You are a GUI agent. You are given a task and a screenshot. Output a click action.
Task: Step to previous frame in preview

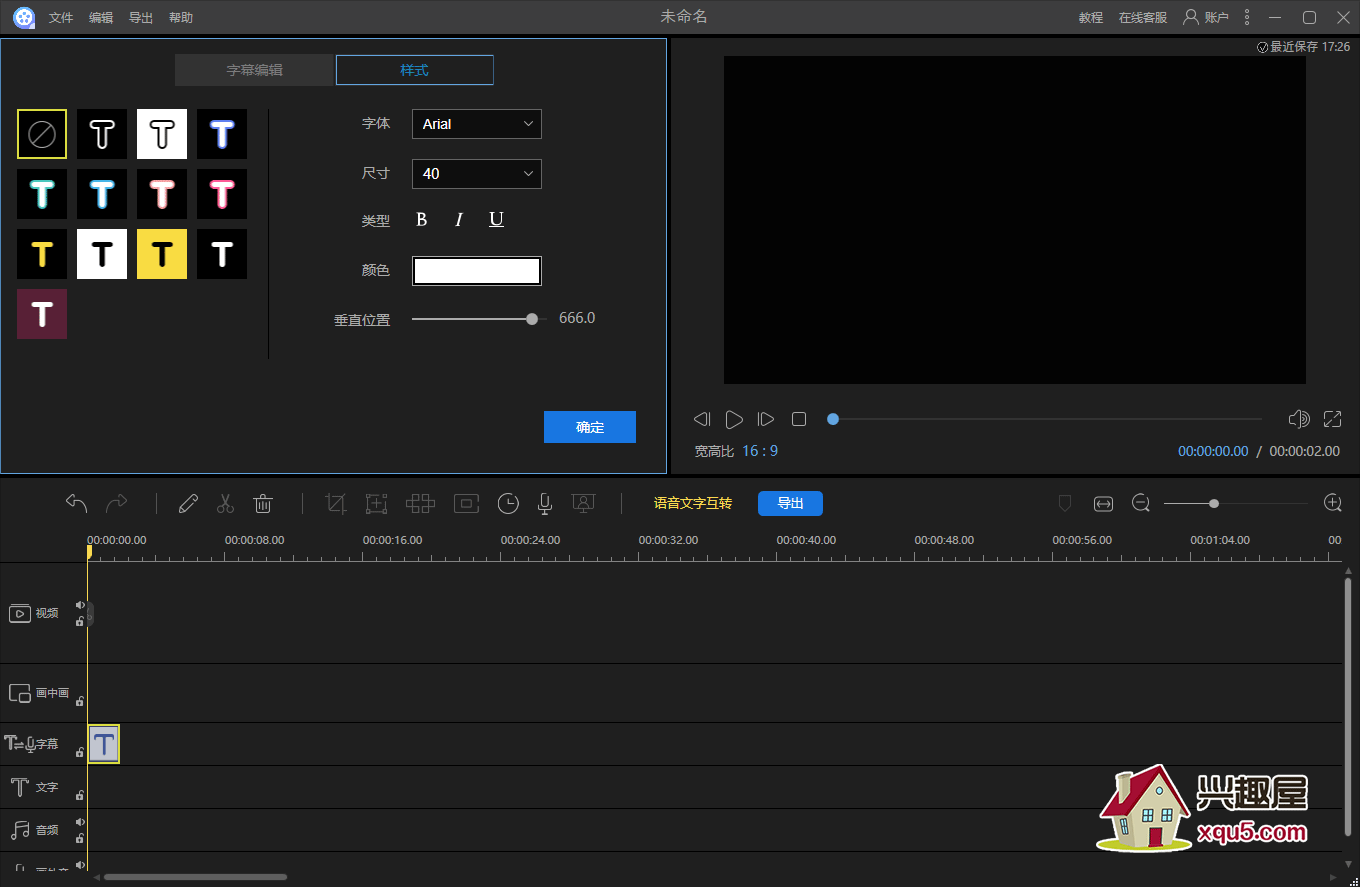(702, 419)
